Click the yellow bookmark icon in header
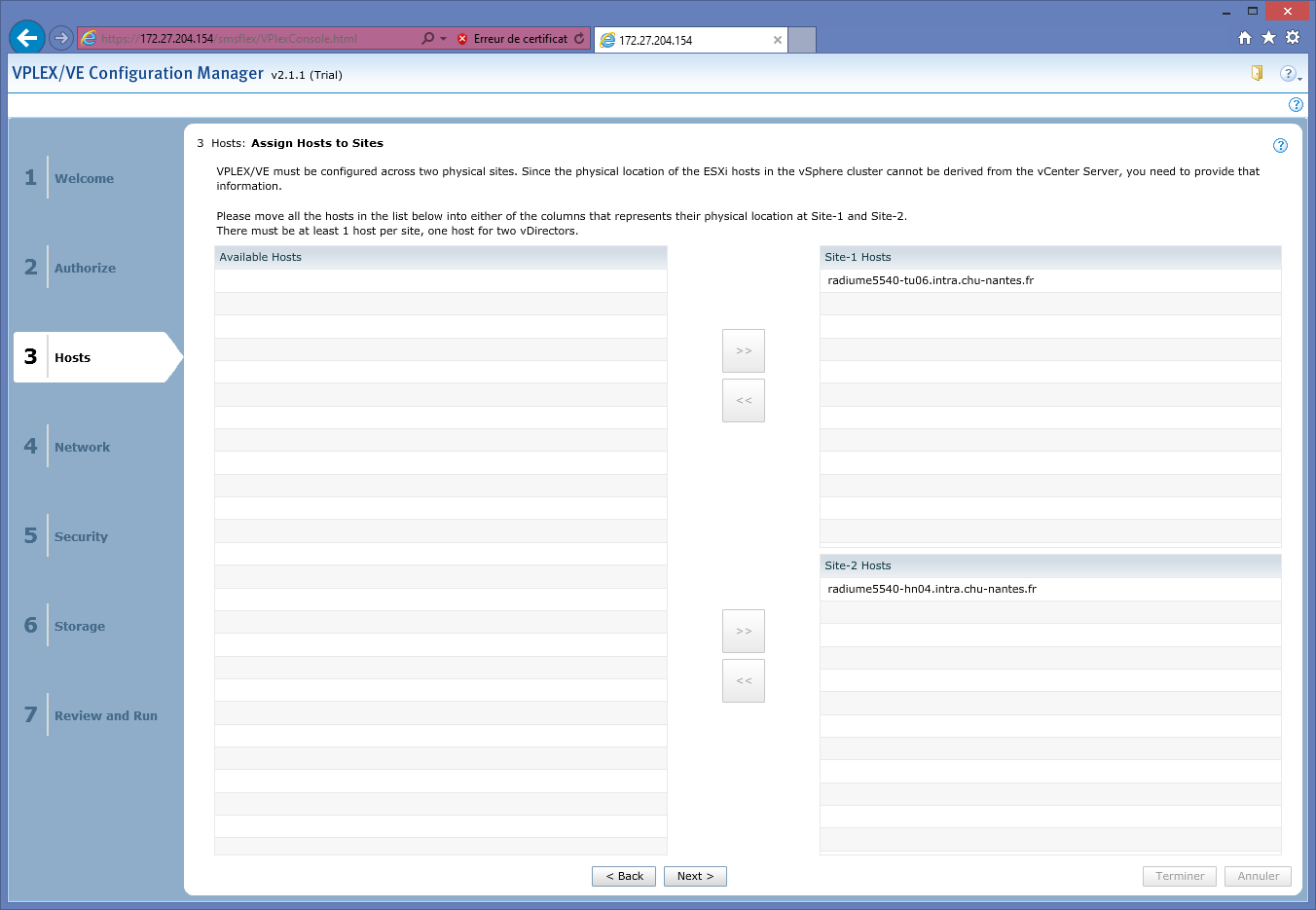 click(1257, 73)
